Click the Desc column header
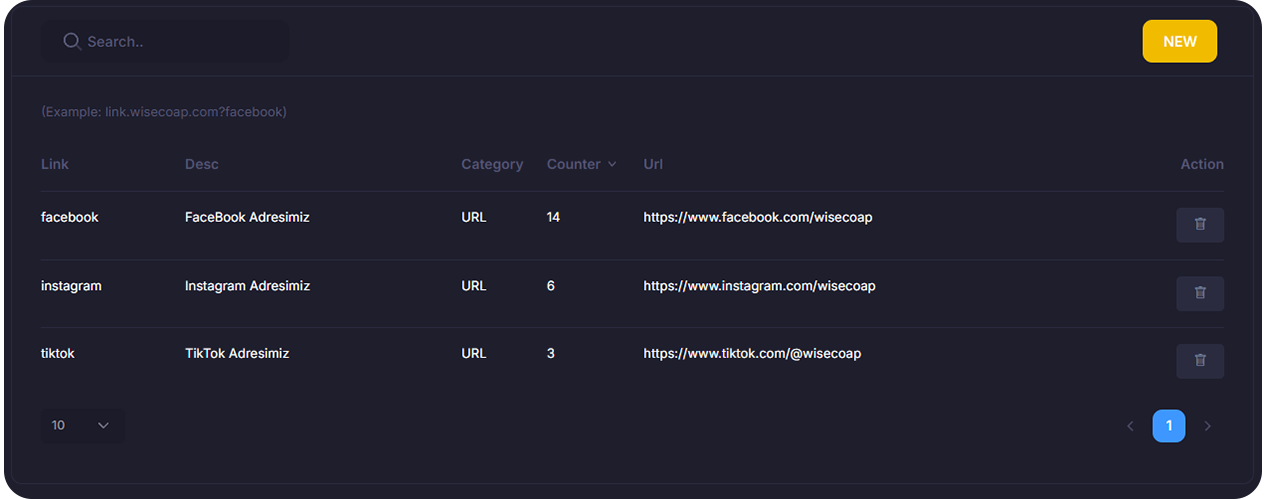Image resolution: width=1267 pixels, height=499 pixels. click(x=201, y=164)
